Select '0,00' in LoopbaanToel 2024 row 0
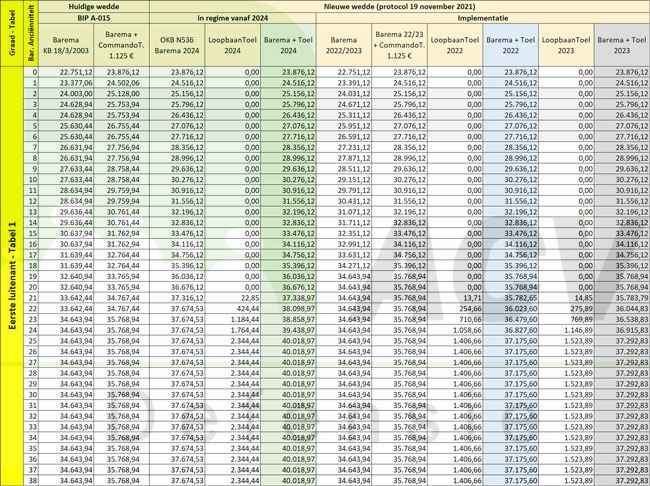650x486 pixels. 252,72
